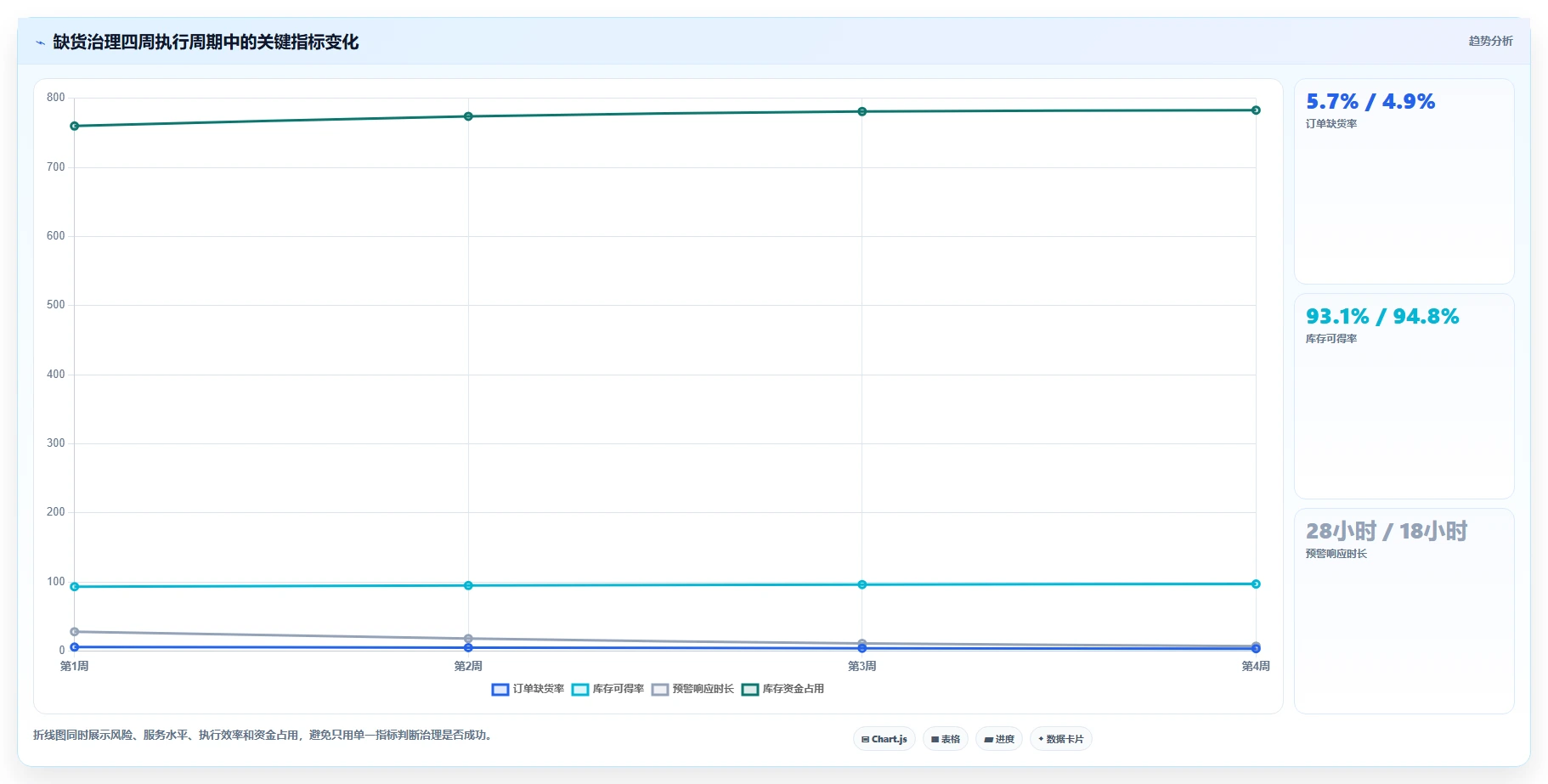This screenshot has height=784, width=1548.
Task: Click the 5.7% / 4.9% metric value
Action: tap(1370, 102)
